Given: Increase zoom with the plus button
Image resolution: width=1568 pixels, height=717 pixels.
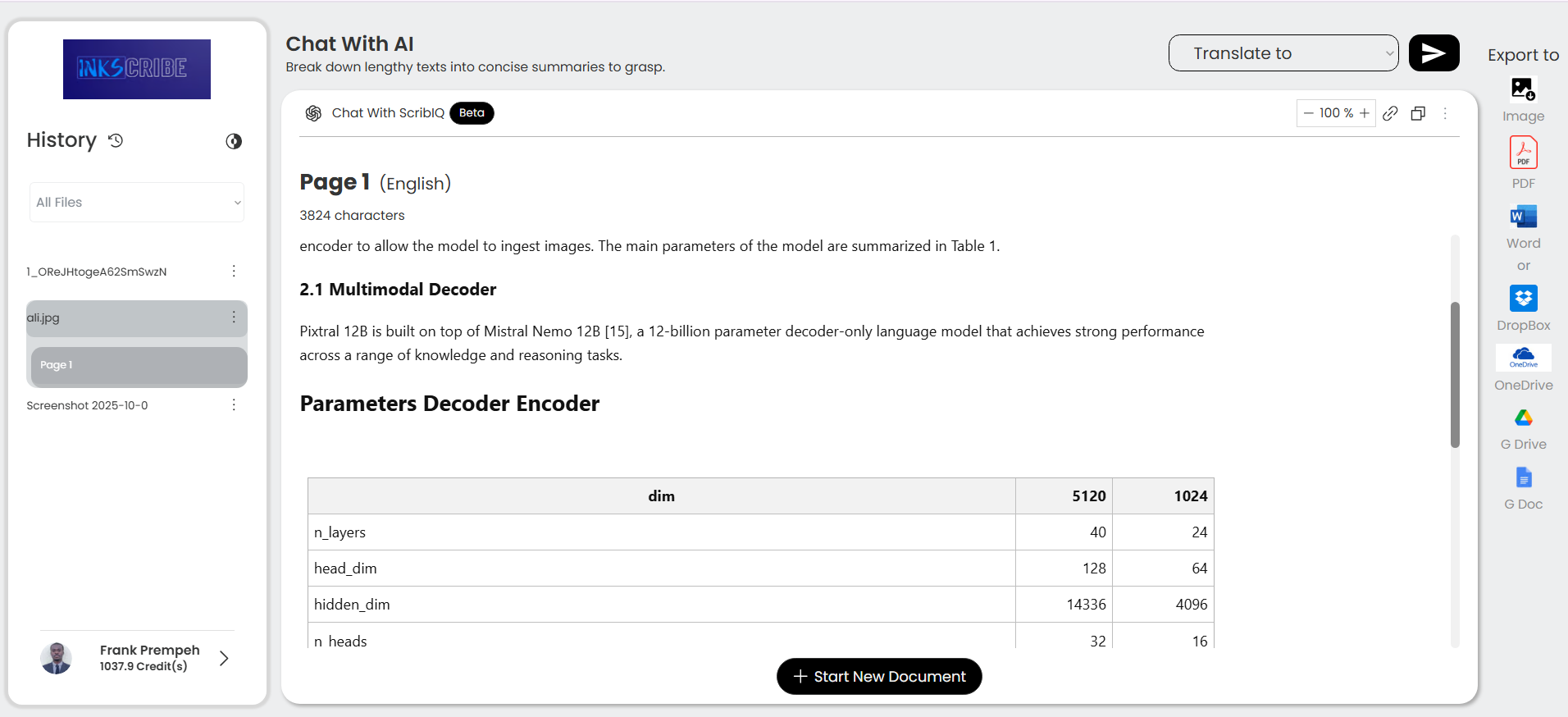Looking at the screenshot, I should tap(1365, 113).
